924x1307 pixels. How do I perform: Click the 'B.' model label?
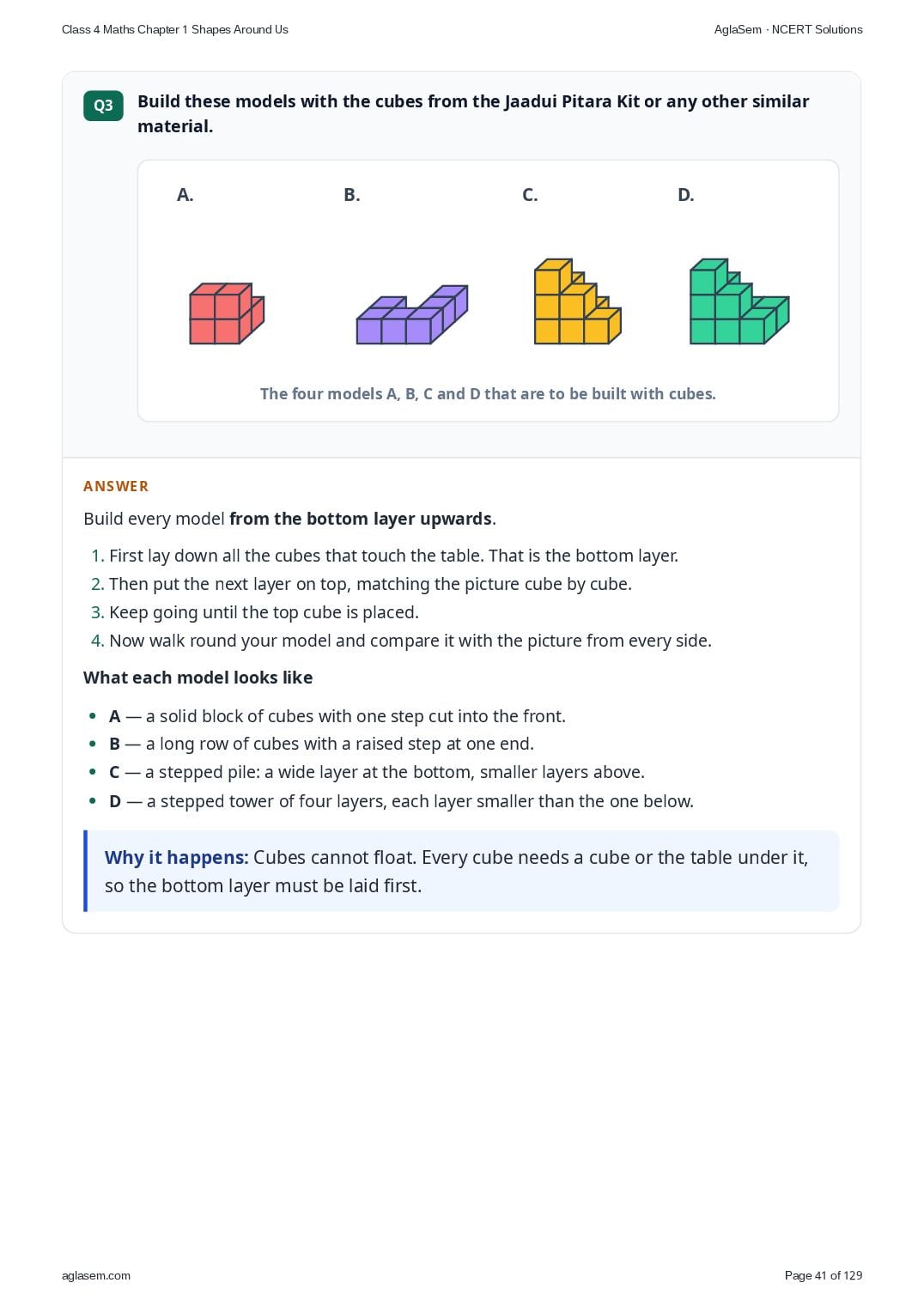(352, 195)
